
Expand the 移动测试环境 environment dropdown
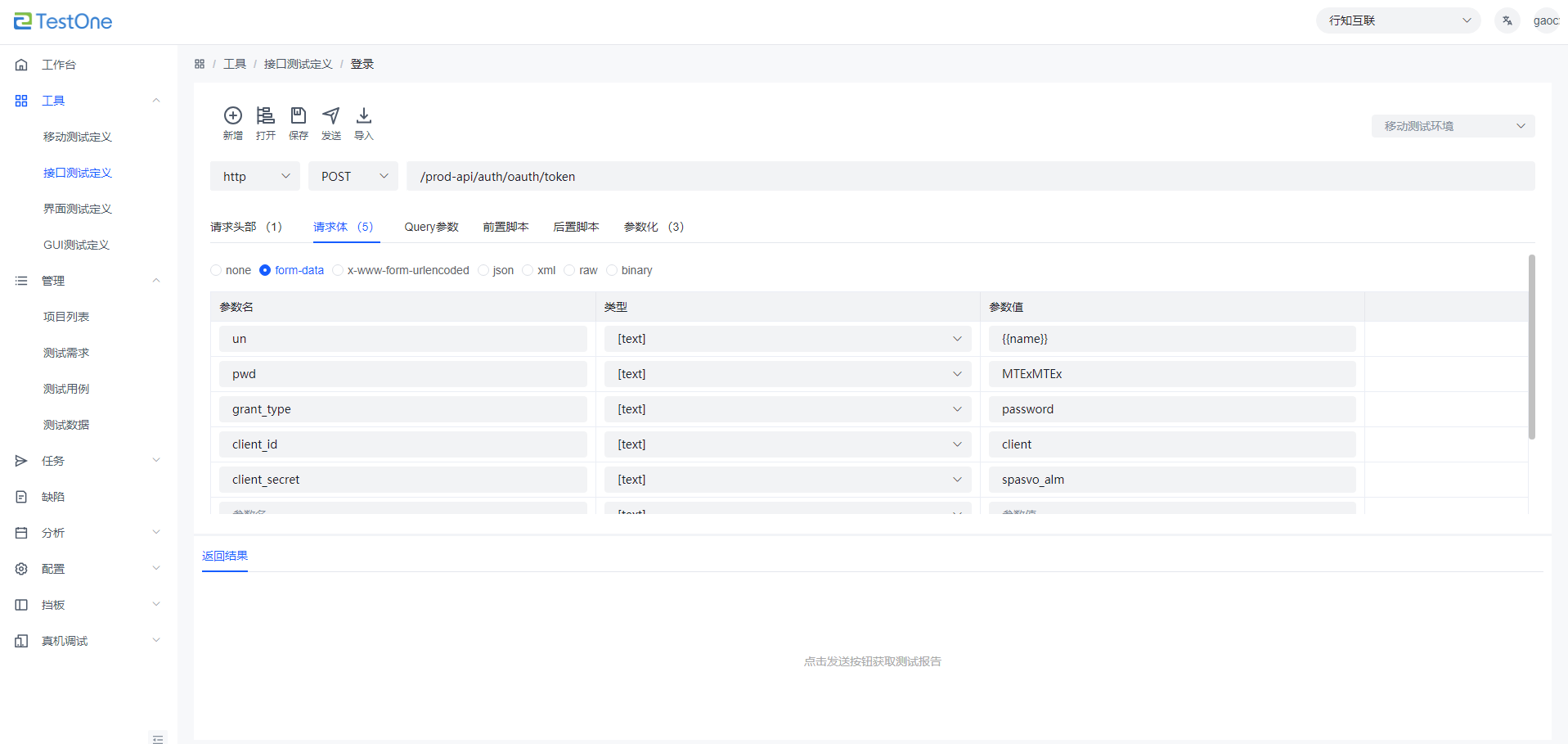tap(1453, 126)
